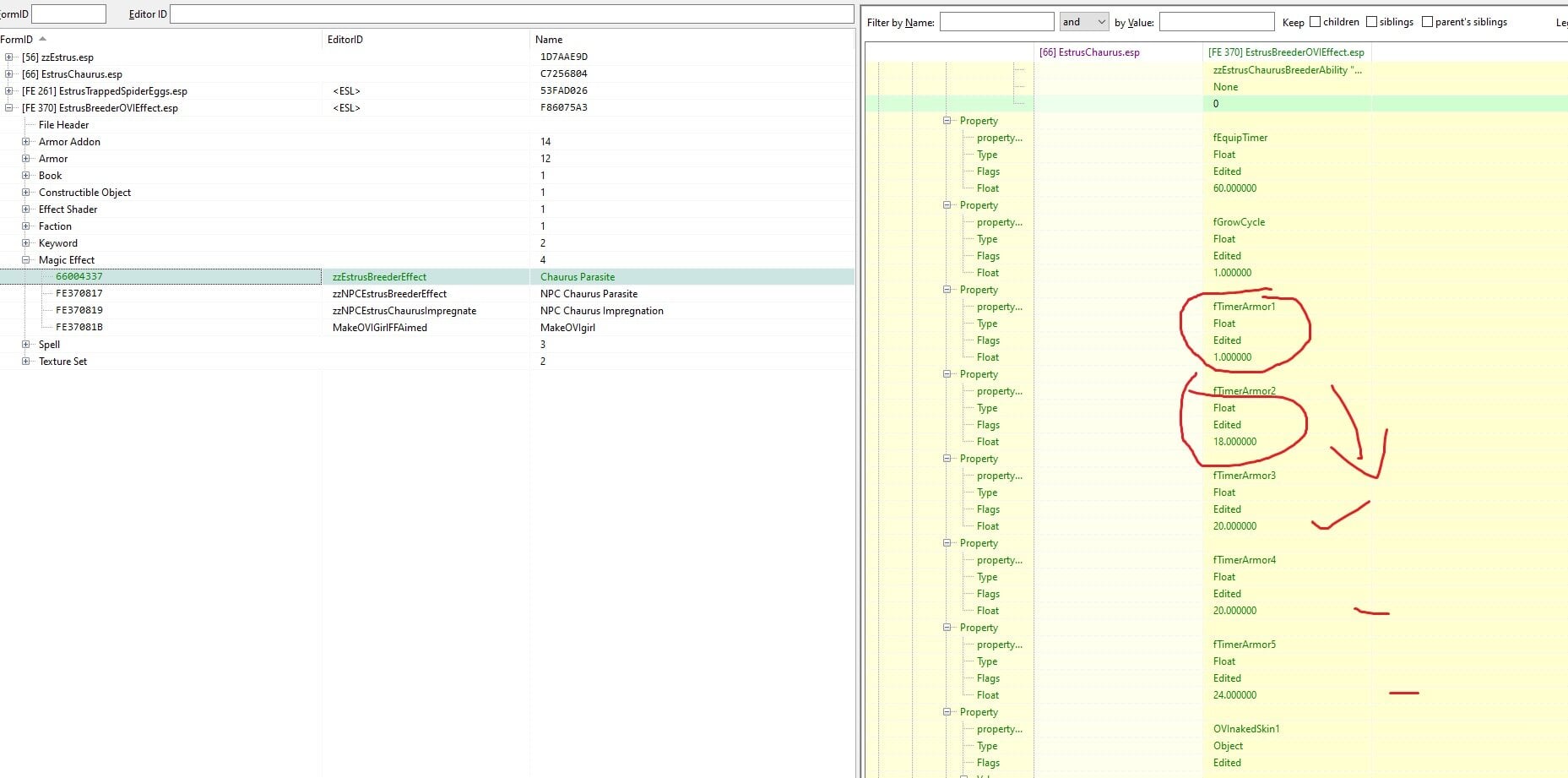Collapse the fTimerArmor2 Property node
Image resolution: width=1568 pixels, height=778 pixels.
(947, 374)
